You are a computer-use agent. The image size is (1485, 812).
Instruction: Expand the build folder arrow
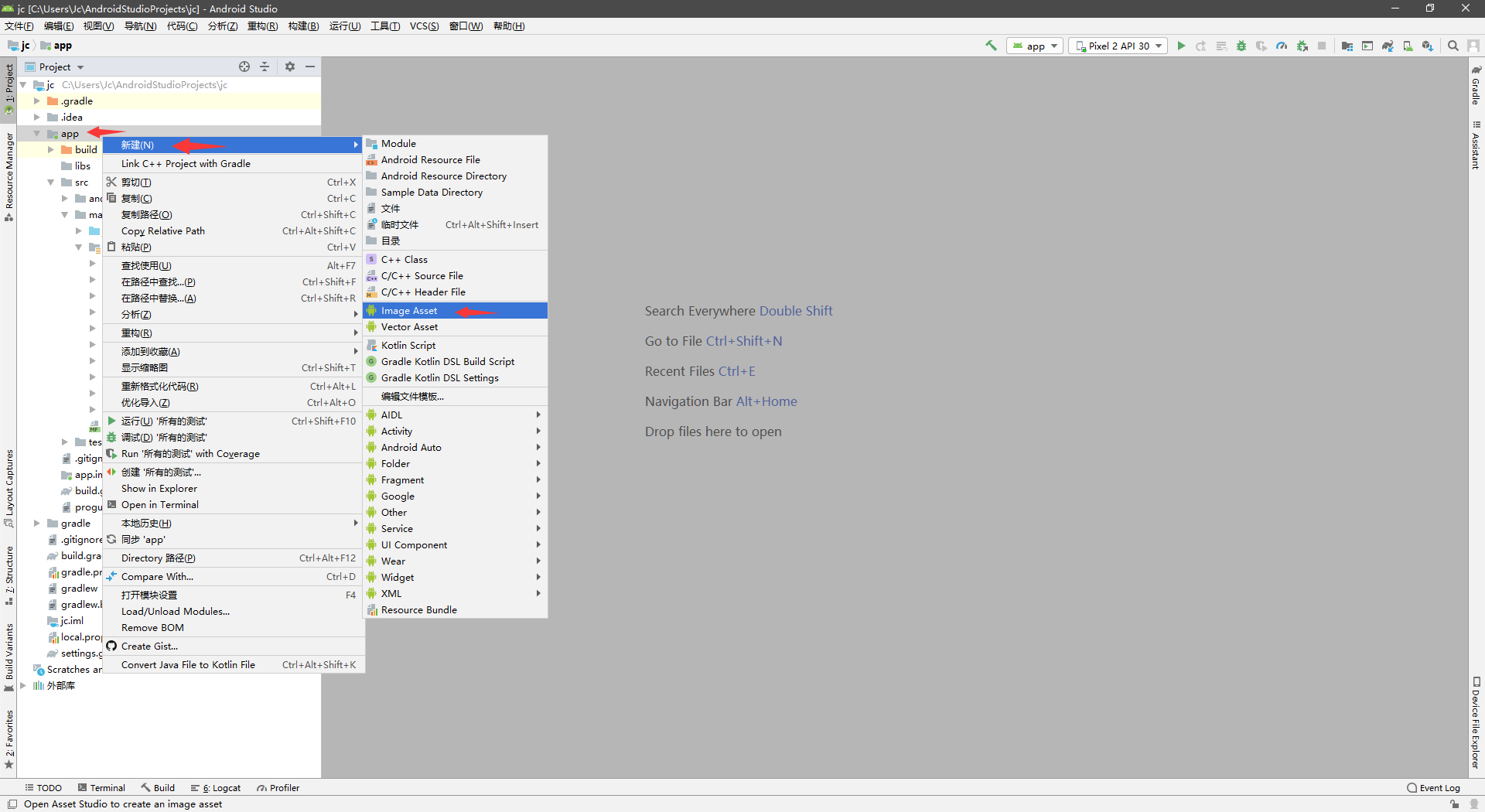click(50, 149)
